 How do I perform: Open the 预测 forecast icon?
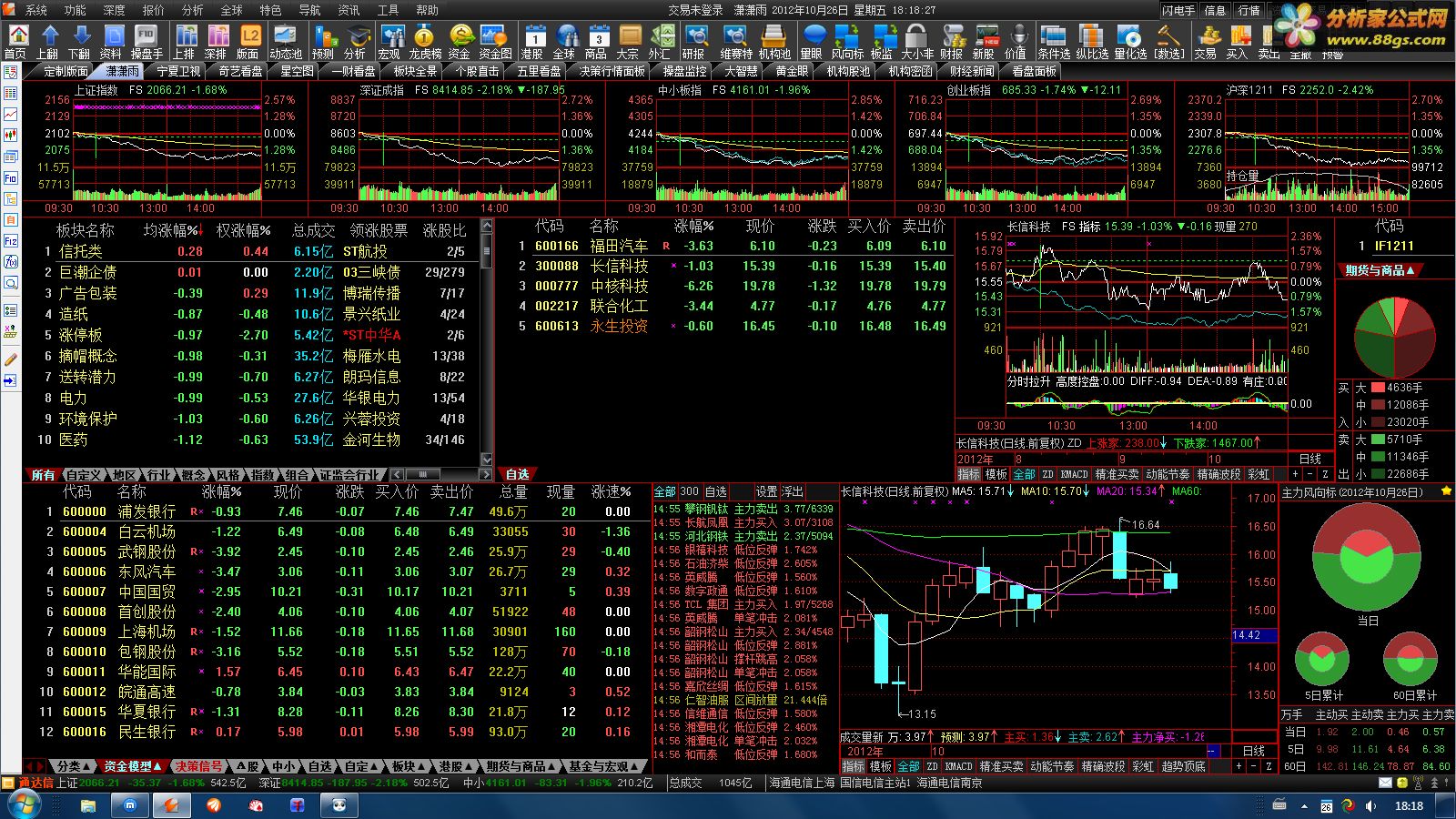323,41
